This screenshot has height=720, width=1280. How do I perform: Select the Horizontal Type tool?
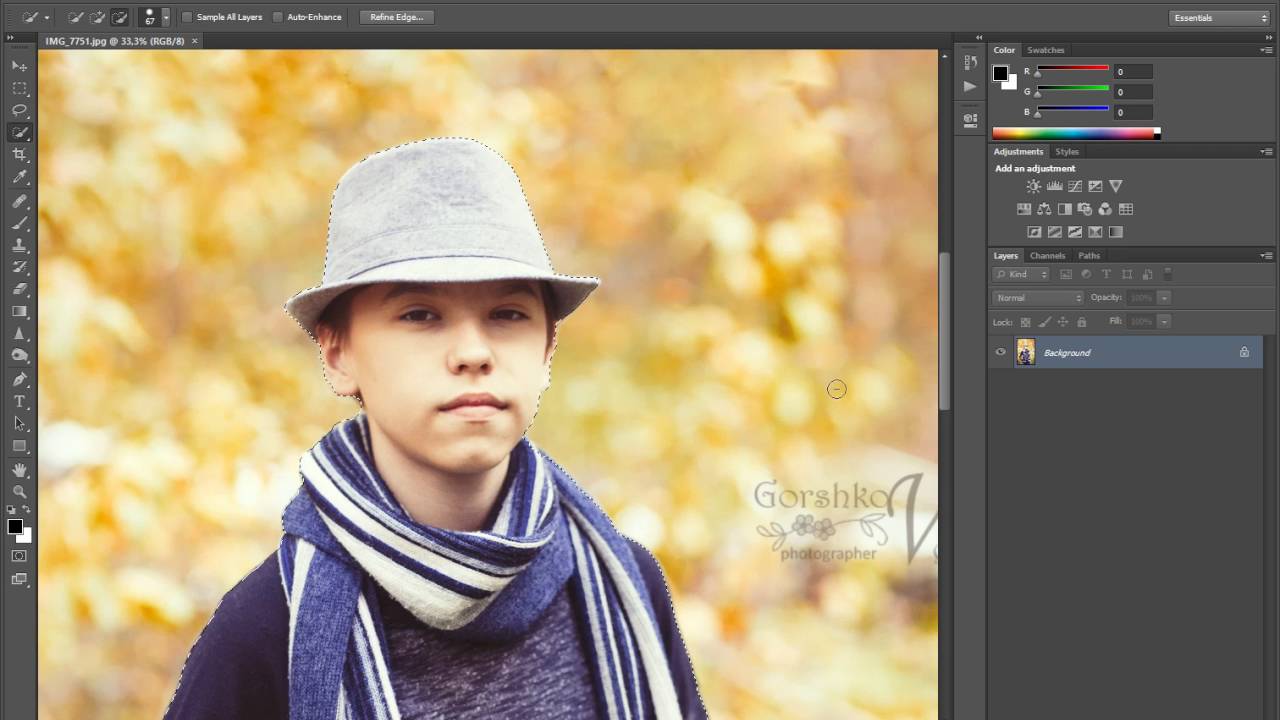(19, 402)
